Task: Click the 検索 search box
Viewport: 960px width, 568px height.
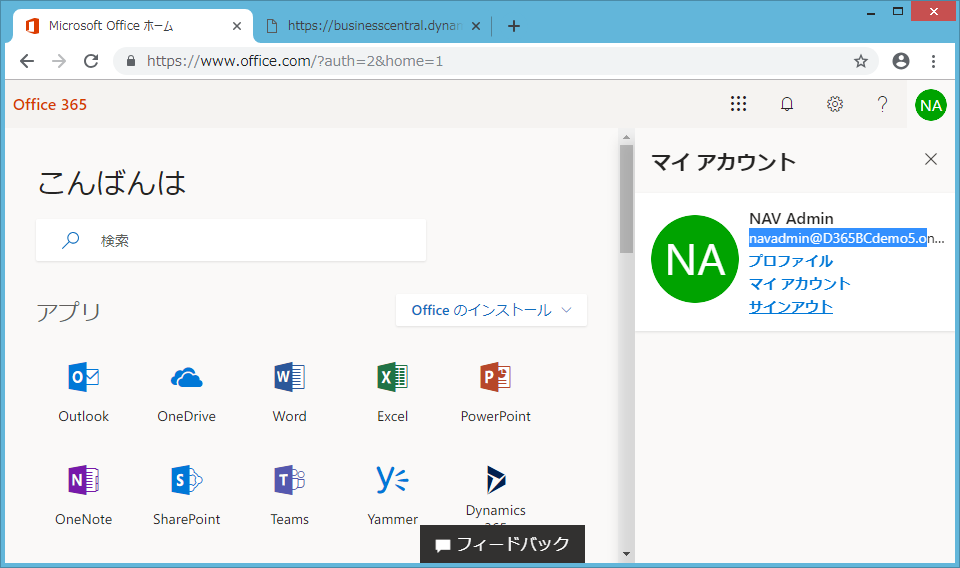Action: tap(231, 240)
